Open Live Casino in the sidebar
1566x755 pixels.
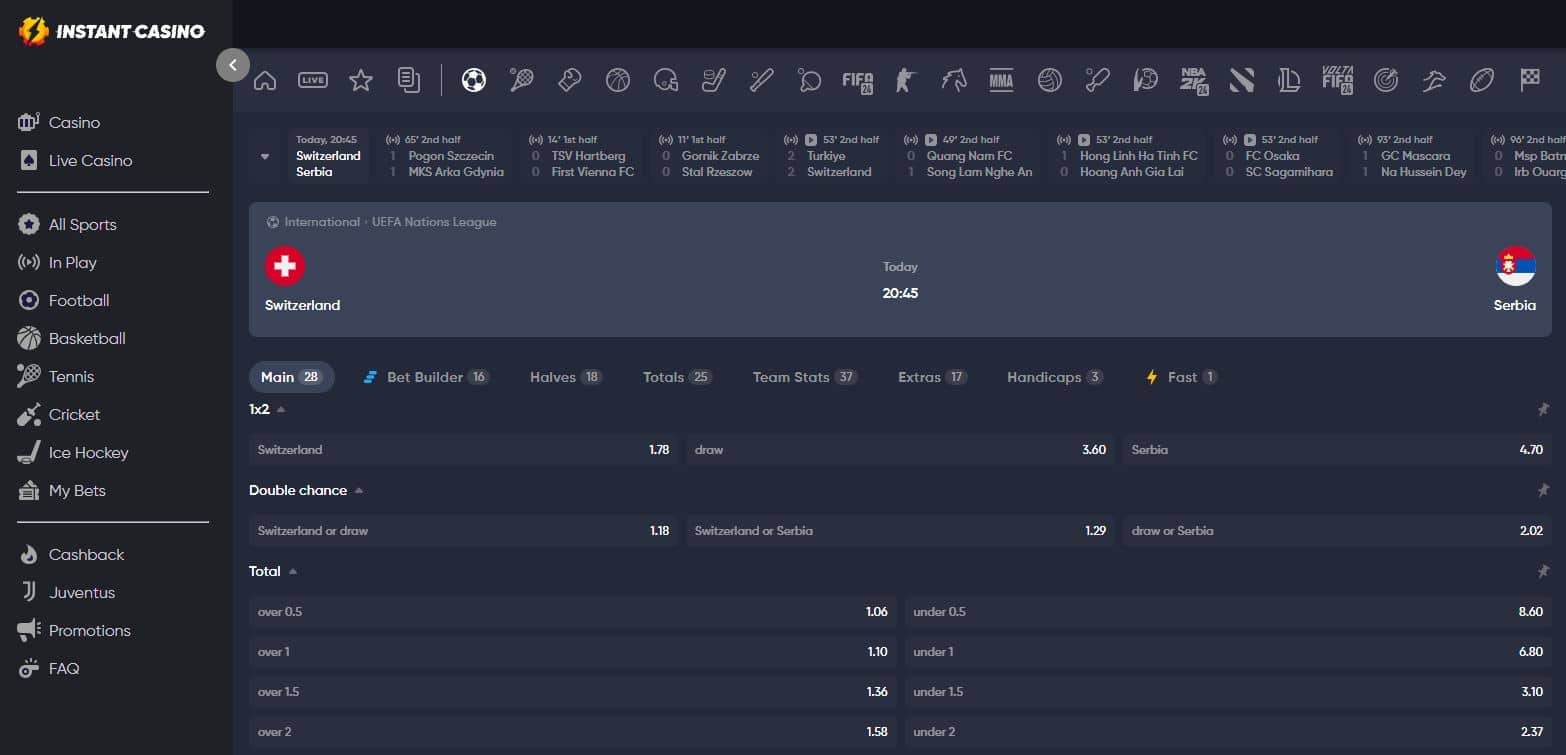pyautogui.click(x=75, y=160)
